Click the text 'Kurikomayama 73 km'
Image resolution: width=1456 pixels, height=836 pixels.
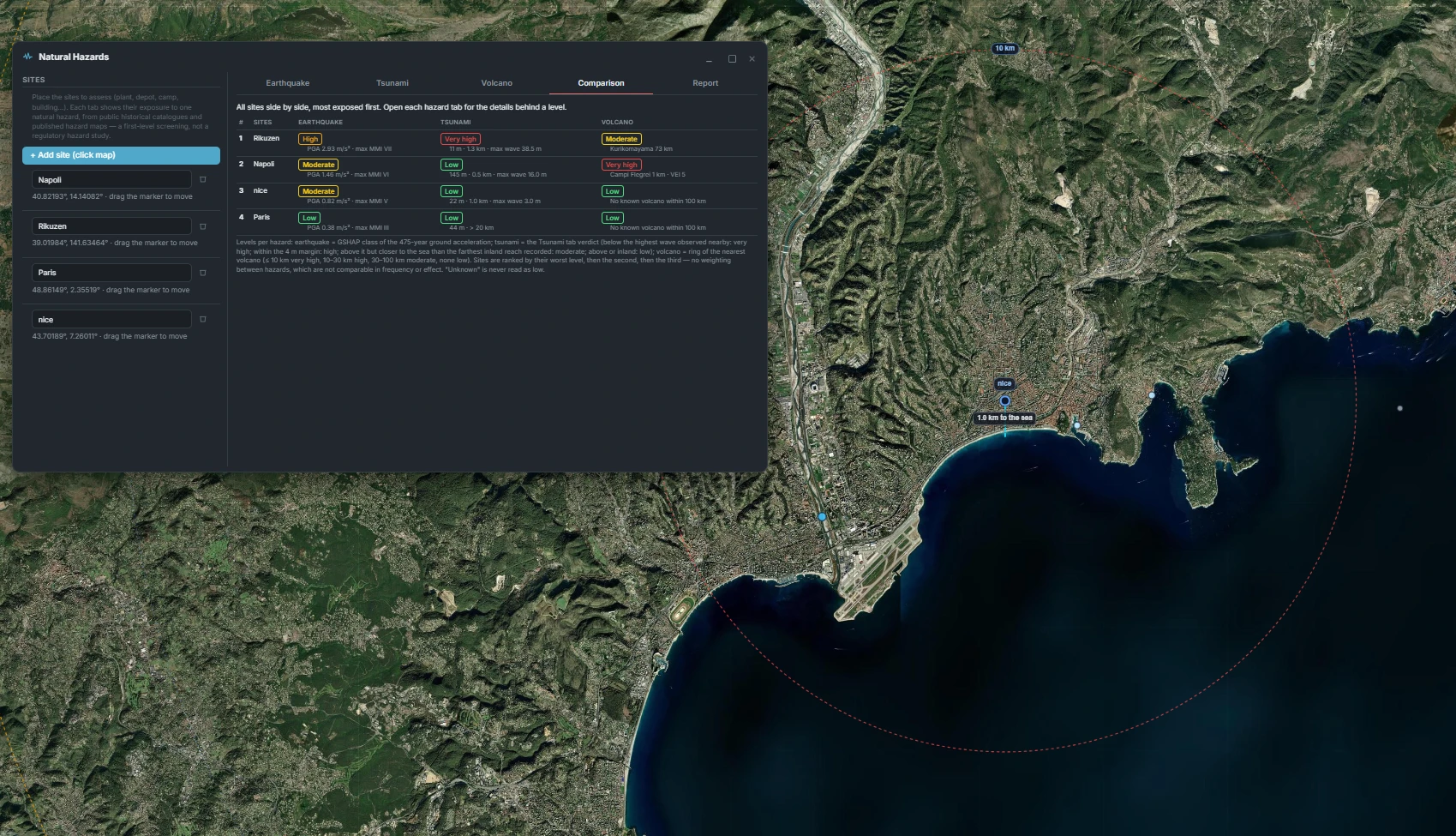pos(641,148)
